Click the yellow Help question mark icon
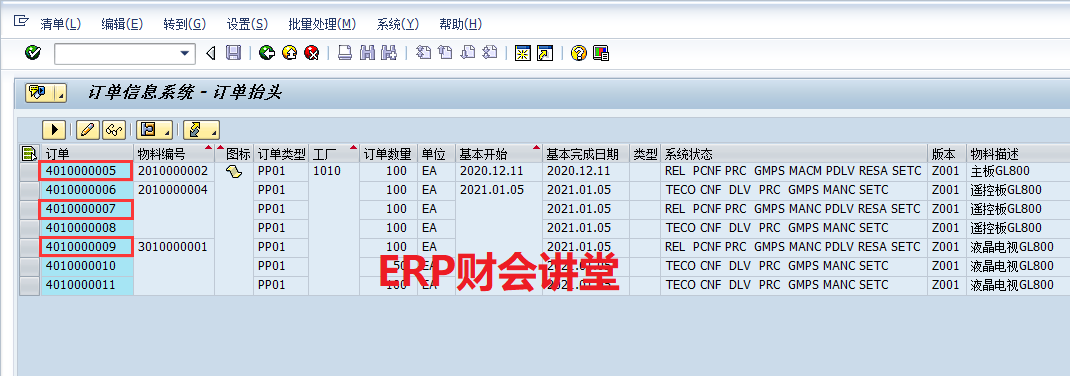Image resolution: width=1070 pixels, height=376 pixels. [x=579, y=53]
